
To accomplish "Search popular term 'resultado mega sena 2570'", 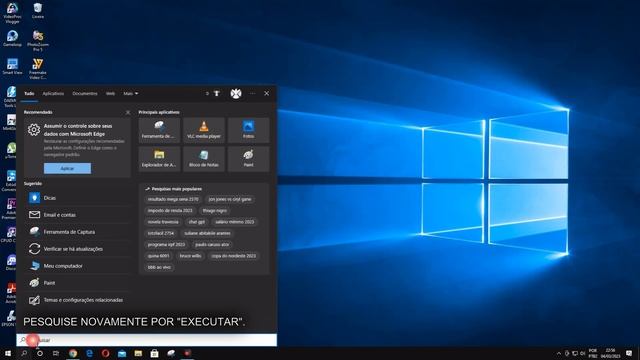I will click(x=173, y=199).
